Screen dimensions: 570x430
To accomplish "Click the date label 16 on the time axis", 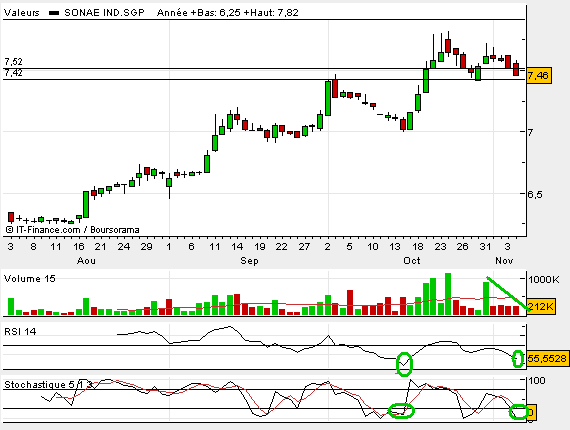I will [x=79, y=247].
